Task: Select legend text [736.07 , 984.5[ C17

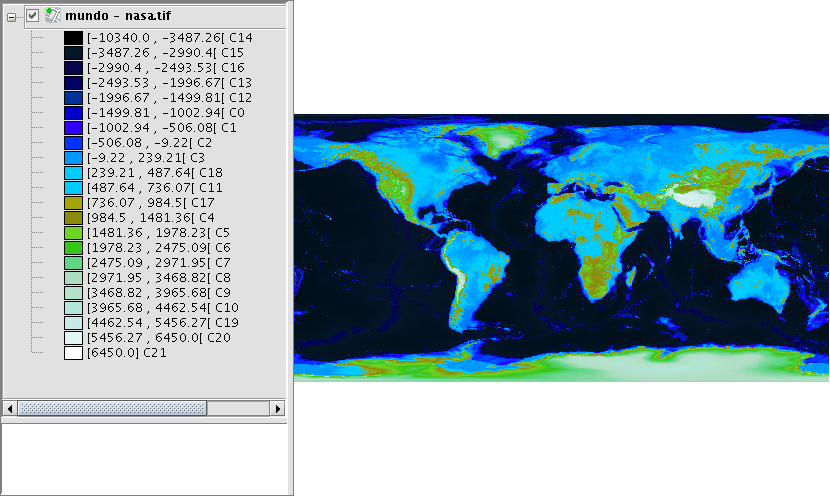Action: click(151, 203)
